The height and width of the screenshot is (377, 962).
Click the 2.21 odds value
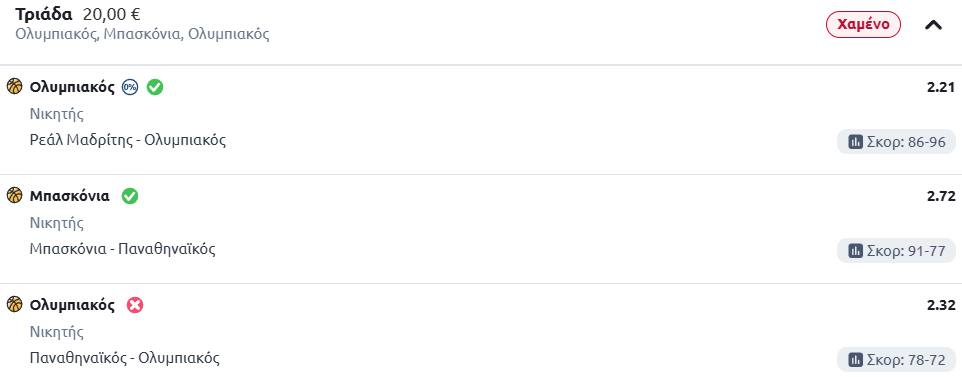pos(941,87)
